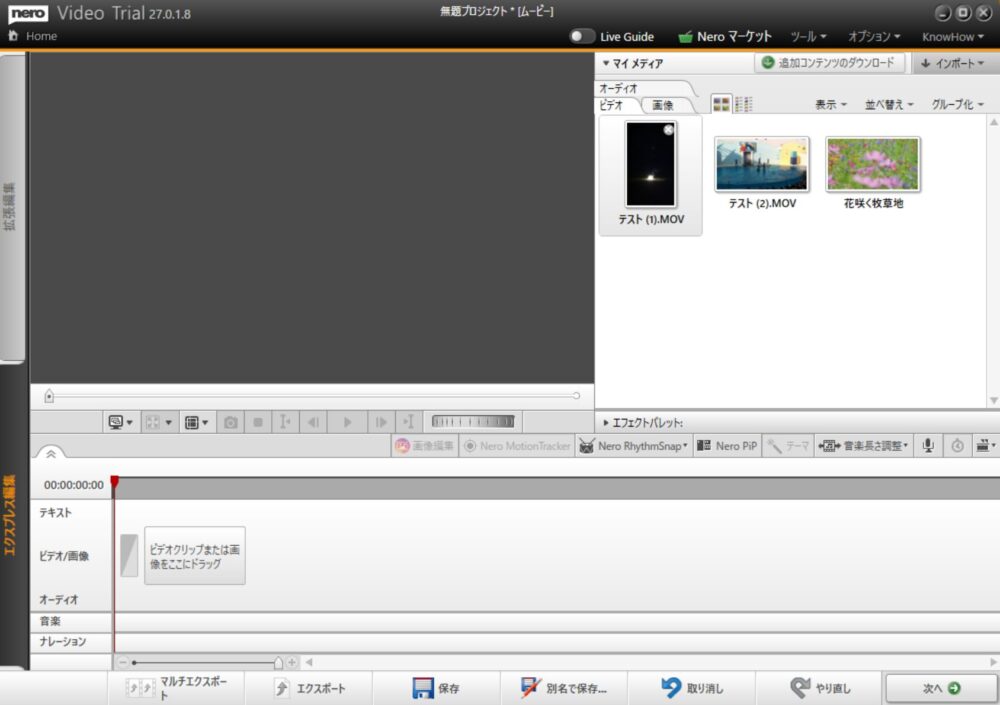Screen dimensions: 1000x705
Task: Open the ツール menu
Action: click(x=808, y=36)
